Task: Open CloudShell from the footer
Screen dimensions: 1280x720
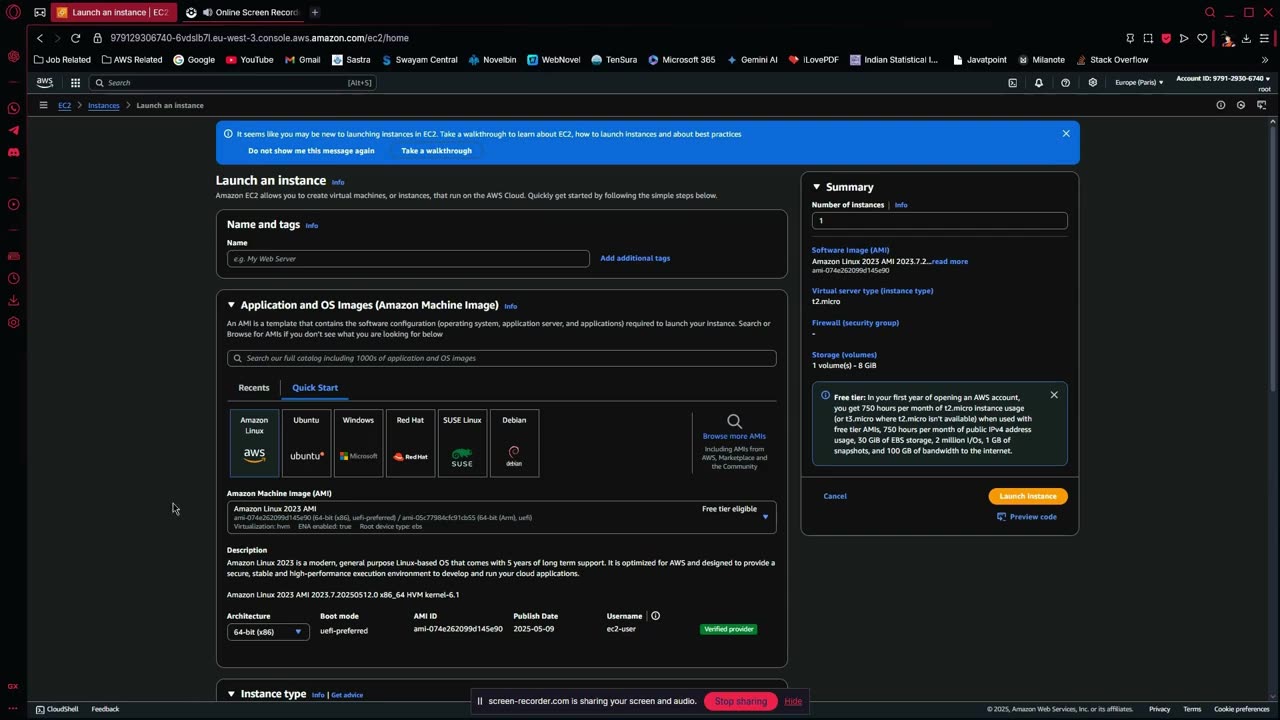Action: [x=57, y=709]
